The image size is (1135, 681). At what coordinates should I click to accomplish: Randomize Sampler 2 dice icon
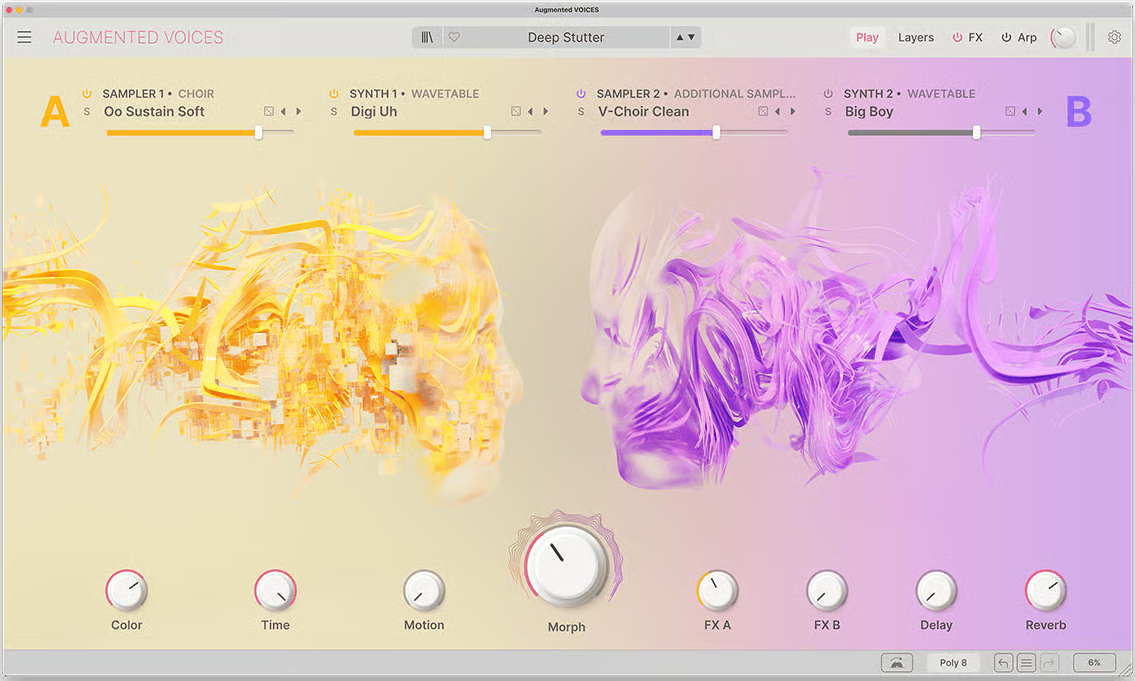point(763,111)
